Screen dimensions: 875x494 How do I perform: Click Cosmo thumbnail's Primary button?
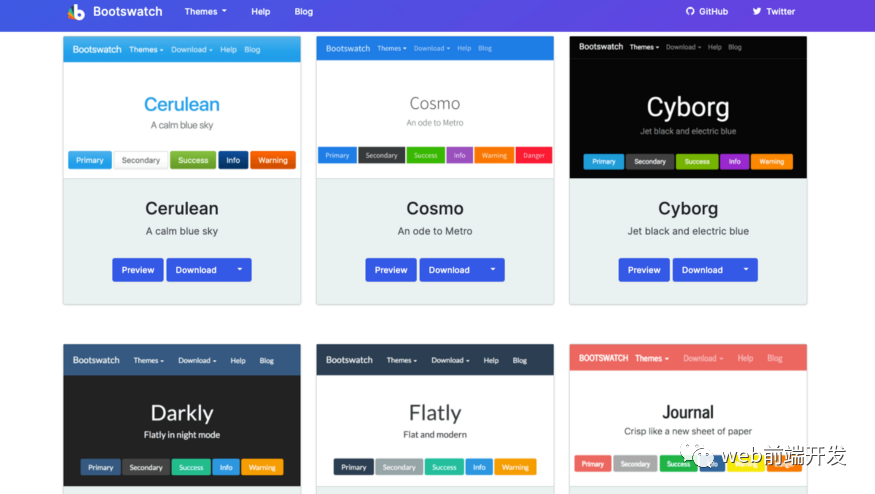tap(337, 156)
